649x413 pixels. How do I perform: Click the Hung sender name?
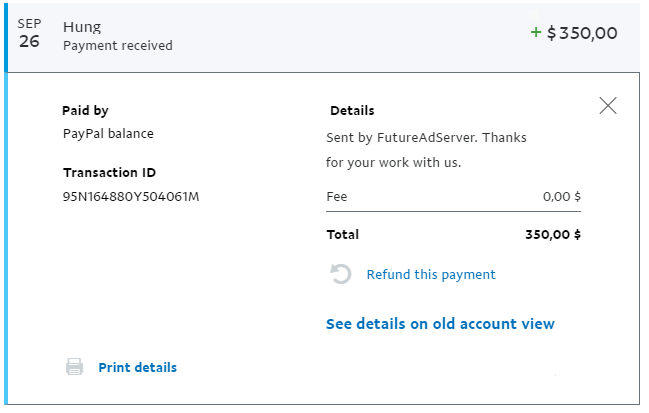click(82, 27)
